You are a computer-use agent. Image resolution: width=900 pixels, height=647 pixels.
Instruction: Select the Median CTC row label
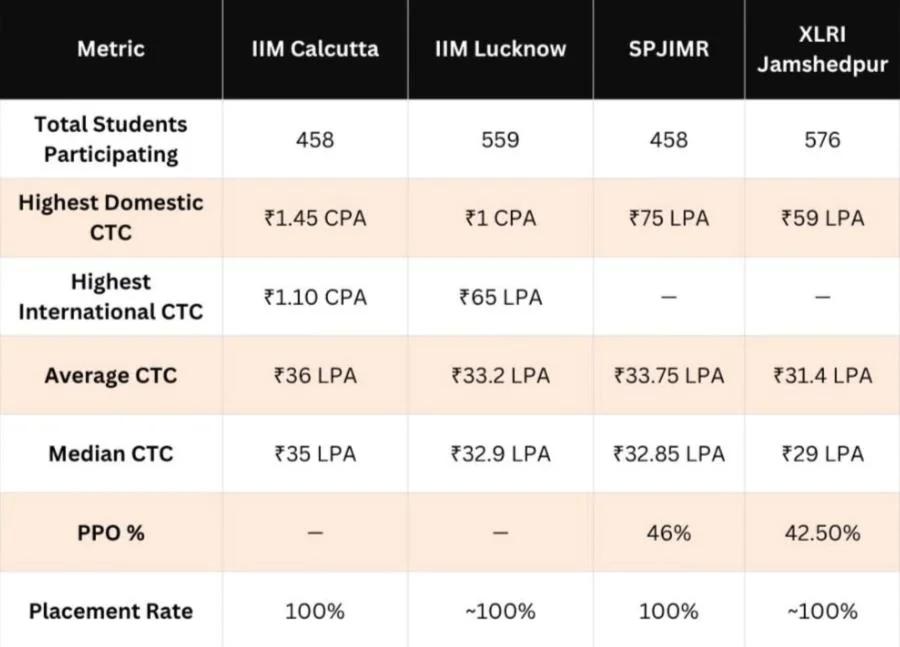[110, 454]
